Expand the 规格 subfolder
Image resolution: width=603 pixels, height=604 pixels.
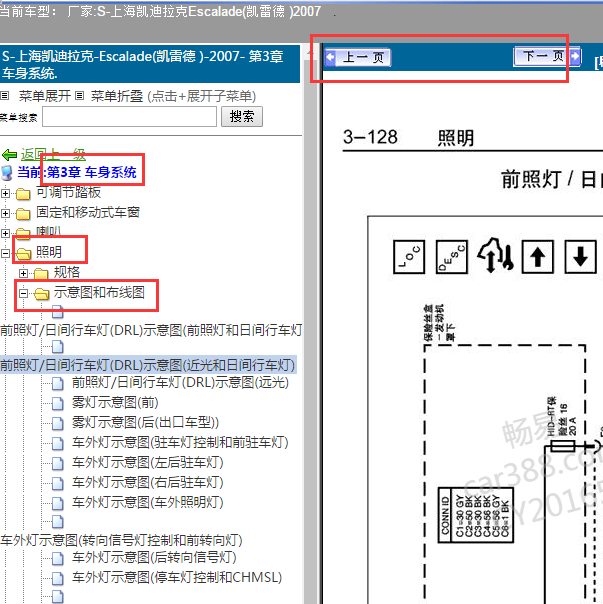24,273
